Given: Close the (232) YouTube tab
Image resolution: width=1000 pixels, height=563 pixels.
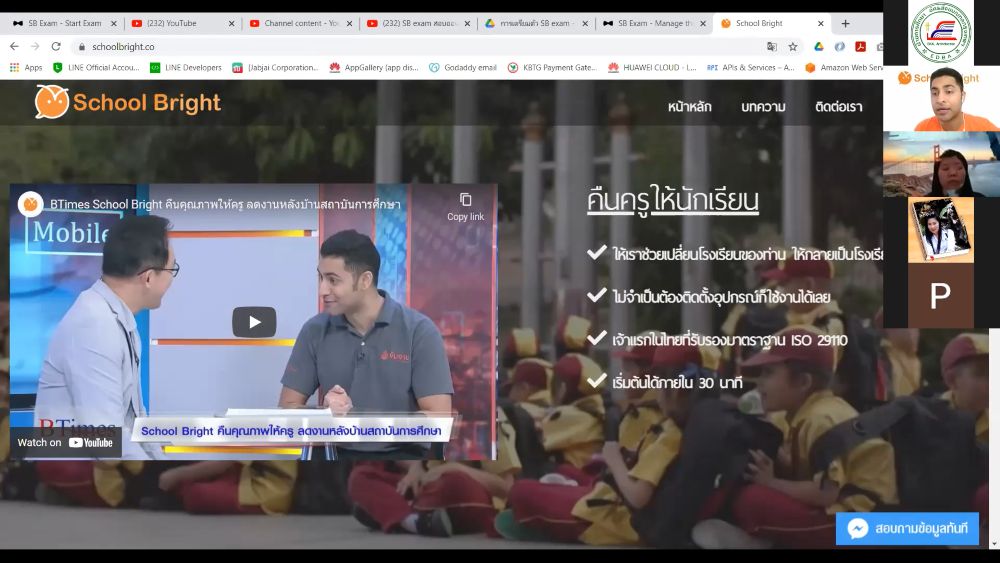Looking at the screenshot, I should (x=232, y=24).
